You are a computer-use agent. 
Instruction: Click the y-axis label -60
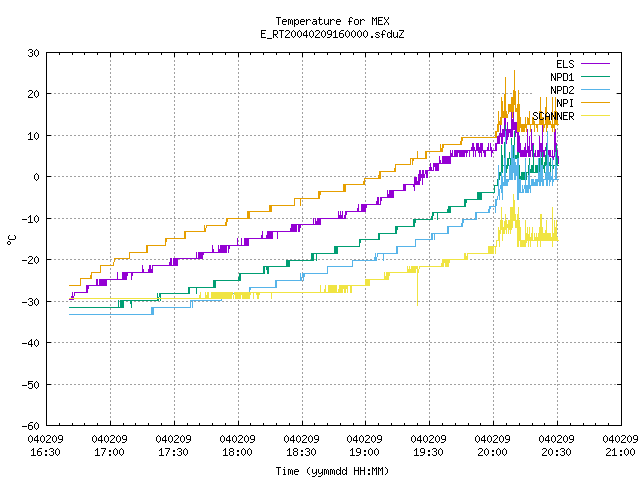[x=31, y=426]
